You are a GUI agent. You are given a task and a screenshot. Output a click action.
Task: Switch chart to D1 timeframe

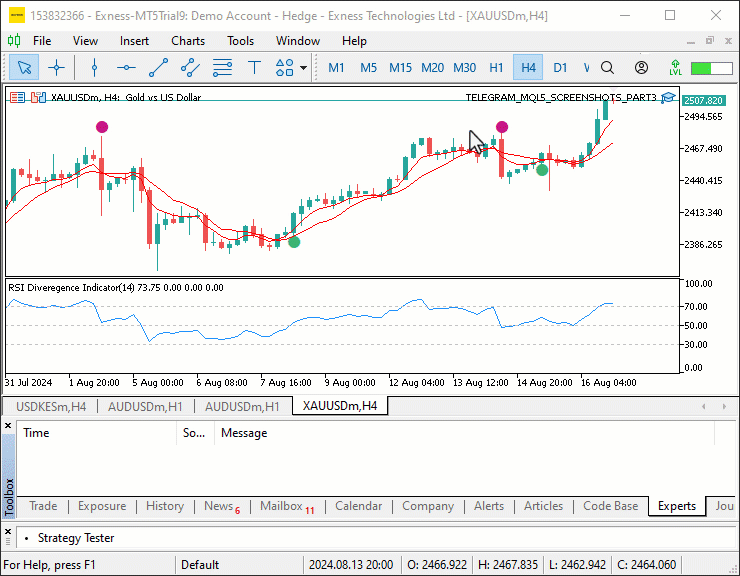pos(560,68)
